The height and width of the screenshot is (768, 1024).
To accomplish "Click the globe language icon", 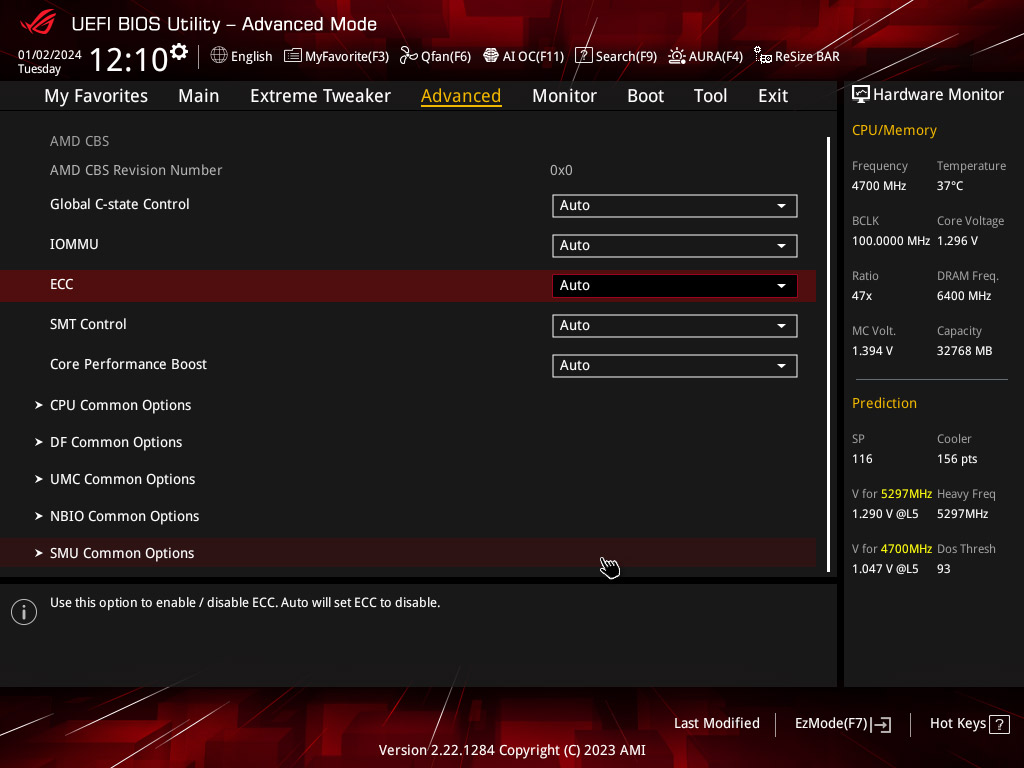I will tap(219, 56).
